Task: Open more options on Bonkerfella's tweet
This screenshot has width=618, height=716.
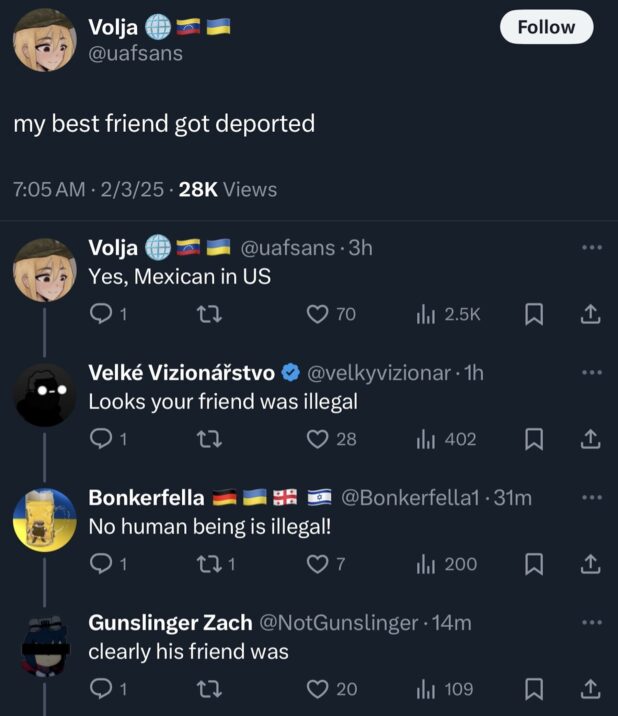Action: [592, 497]
